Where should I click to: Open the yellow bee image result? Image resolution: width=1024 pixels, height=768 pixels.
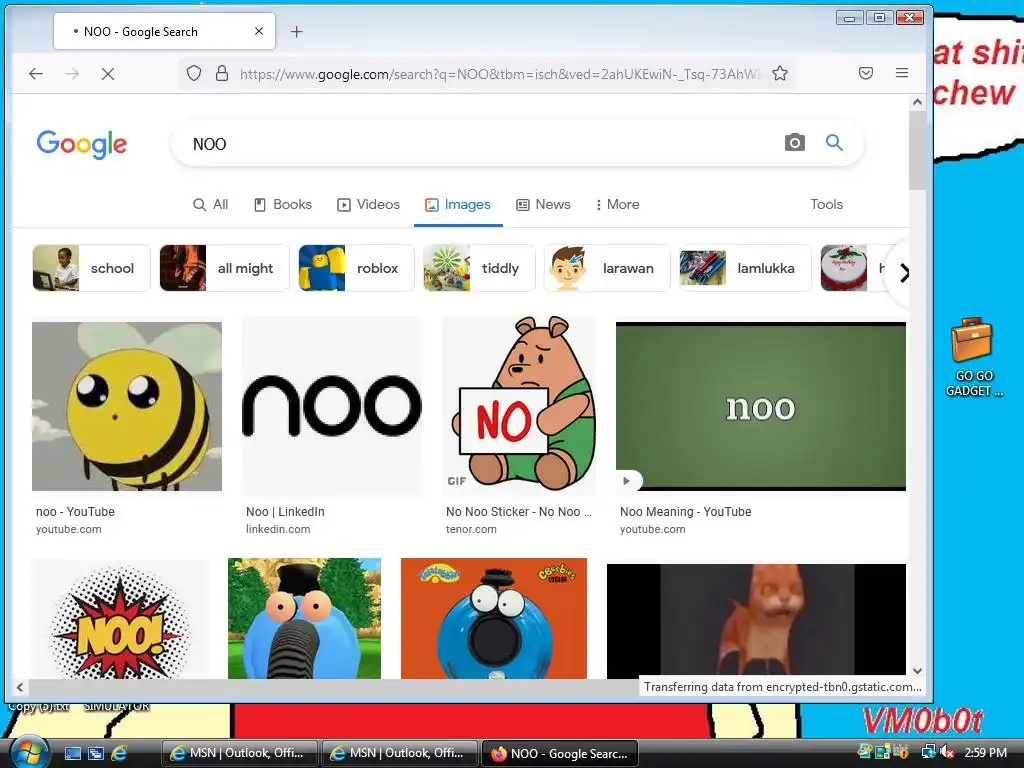(127, 406)
